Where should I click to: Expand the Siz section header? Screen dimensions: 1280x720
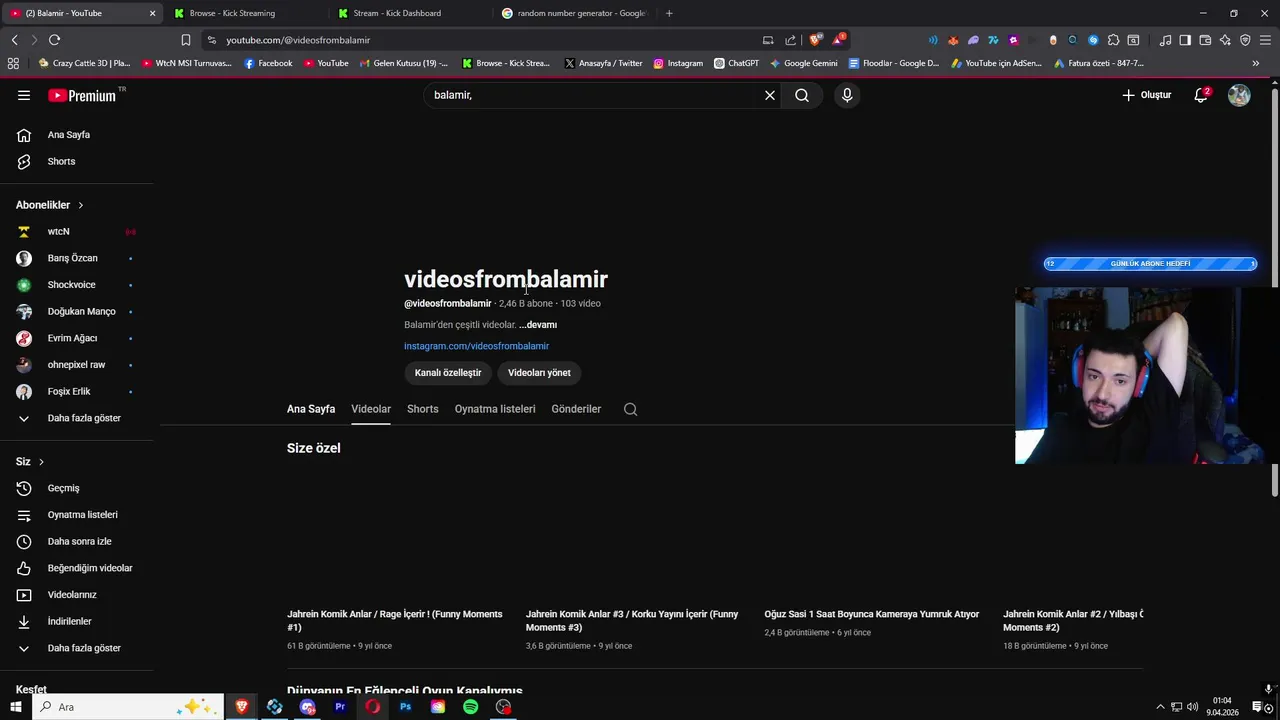tap(30, 462)
